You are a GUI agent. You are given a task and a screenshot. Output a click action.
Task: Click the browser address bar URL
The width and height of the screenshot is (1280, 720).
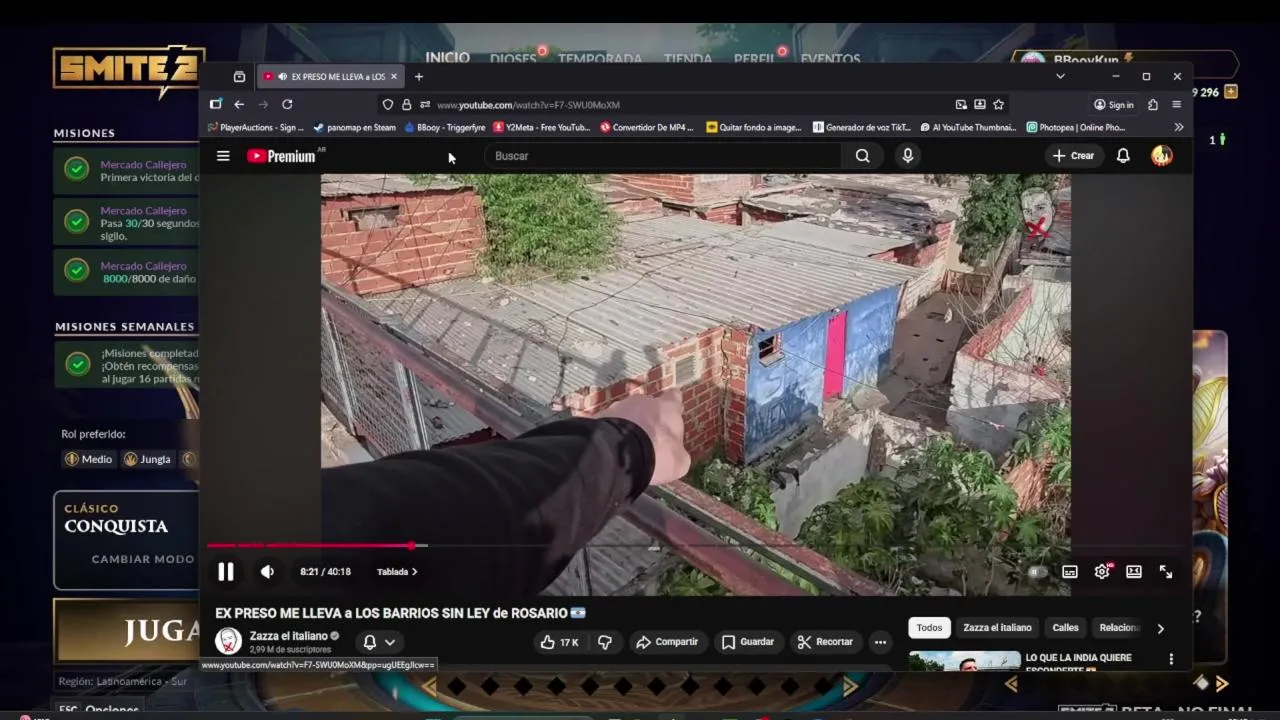tap(528, 105)
